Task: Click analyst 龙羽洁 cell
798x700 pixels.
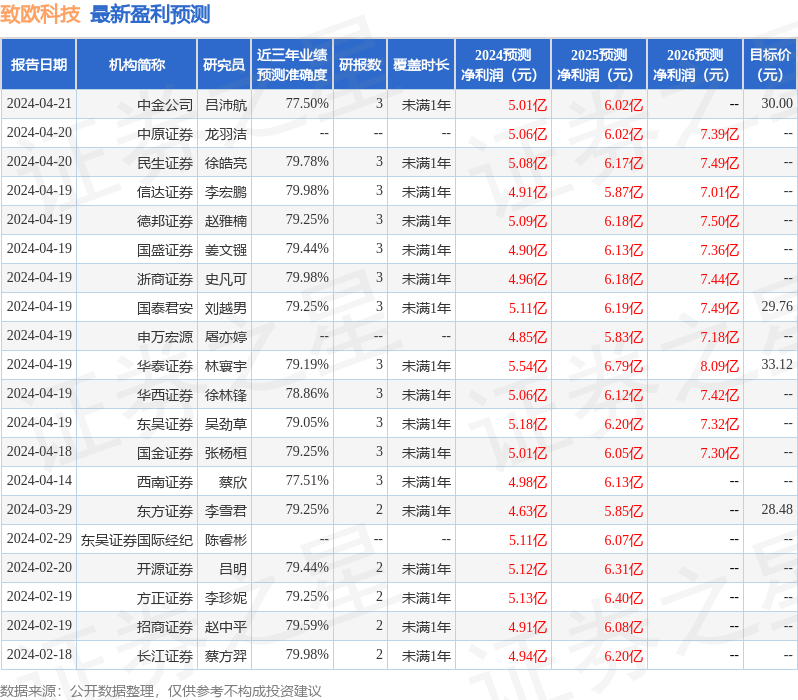Action: pyautogui.click(x=225, y=134)
